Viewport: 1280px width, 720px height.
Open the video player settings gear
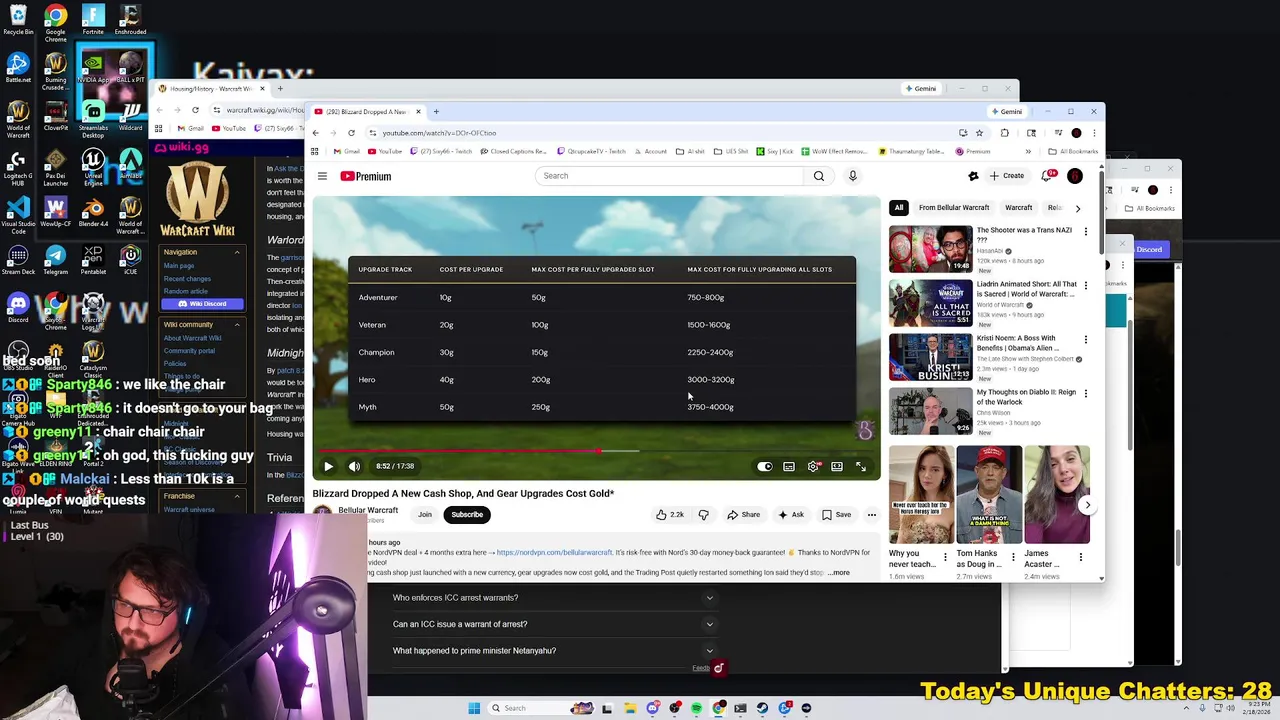click(813, 466)
